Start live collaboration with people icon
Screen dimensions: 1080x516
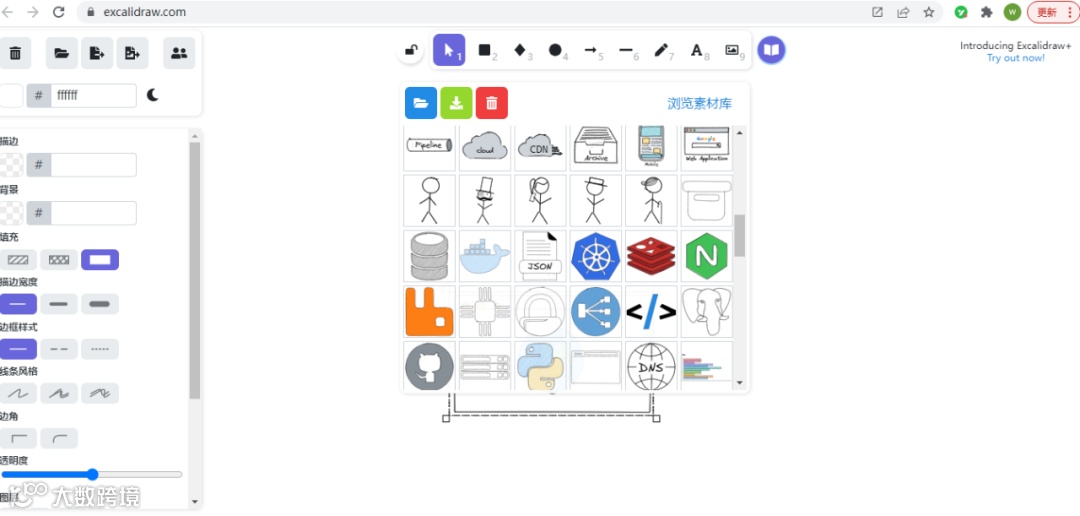pyautogui.click(x=179, y=53)
